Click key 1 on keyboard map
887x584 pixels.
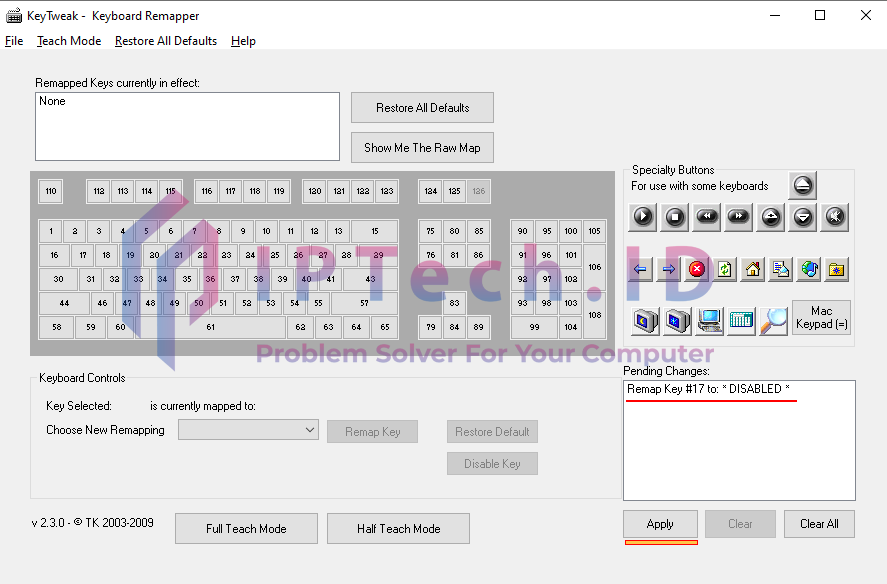(x=51, y=231)
